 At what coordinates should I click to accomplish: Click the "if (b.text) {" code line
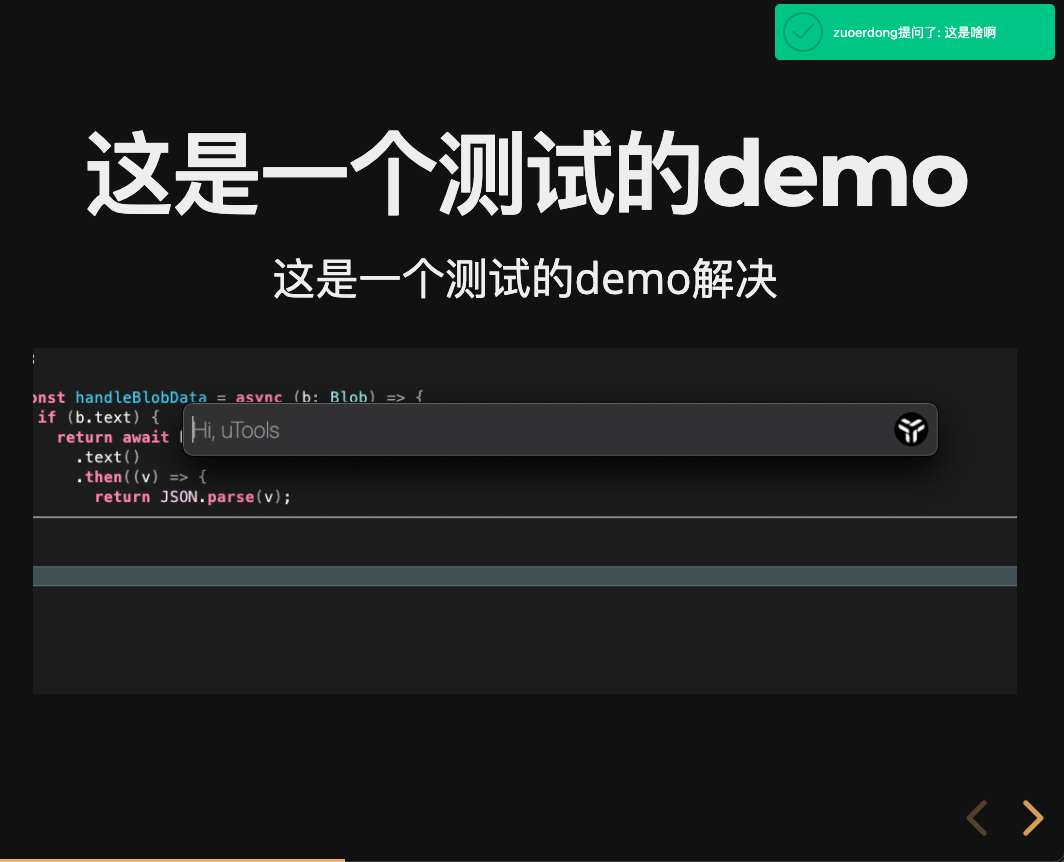pos(98,417)
